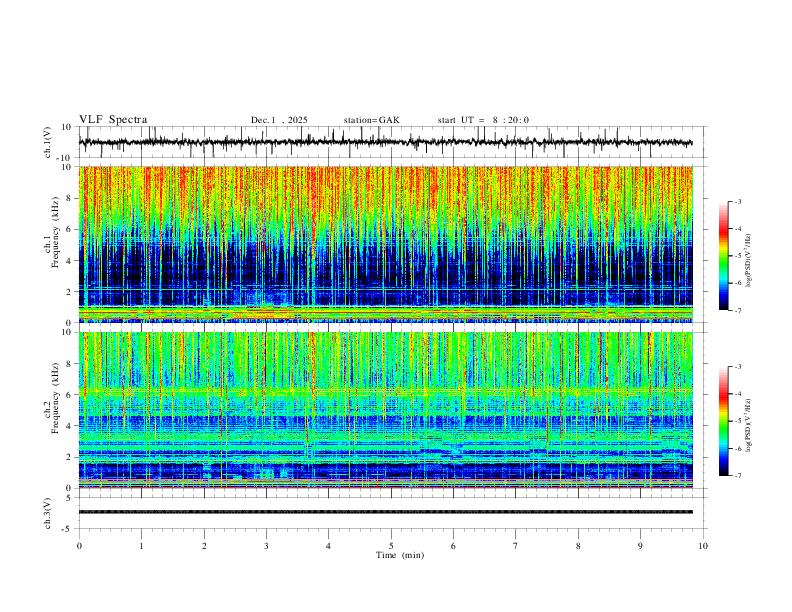Click time axis tick label "10"
Viewport: 792px width, 612px height.
[703, 546]
